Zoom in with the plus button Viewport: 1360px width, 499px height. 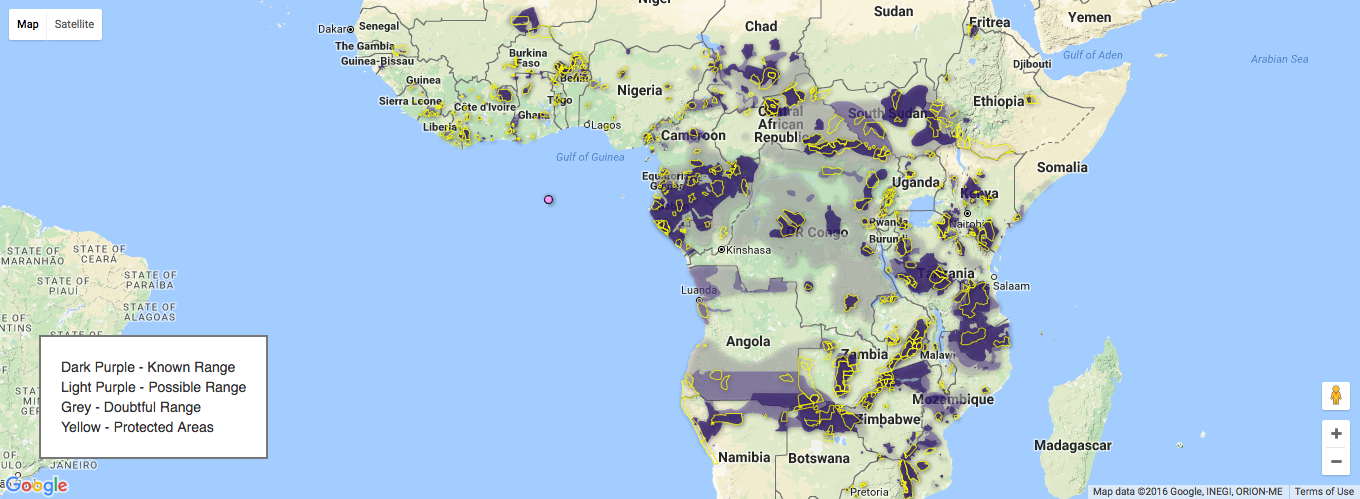[1335, 434]
